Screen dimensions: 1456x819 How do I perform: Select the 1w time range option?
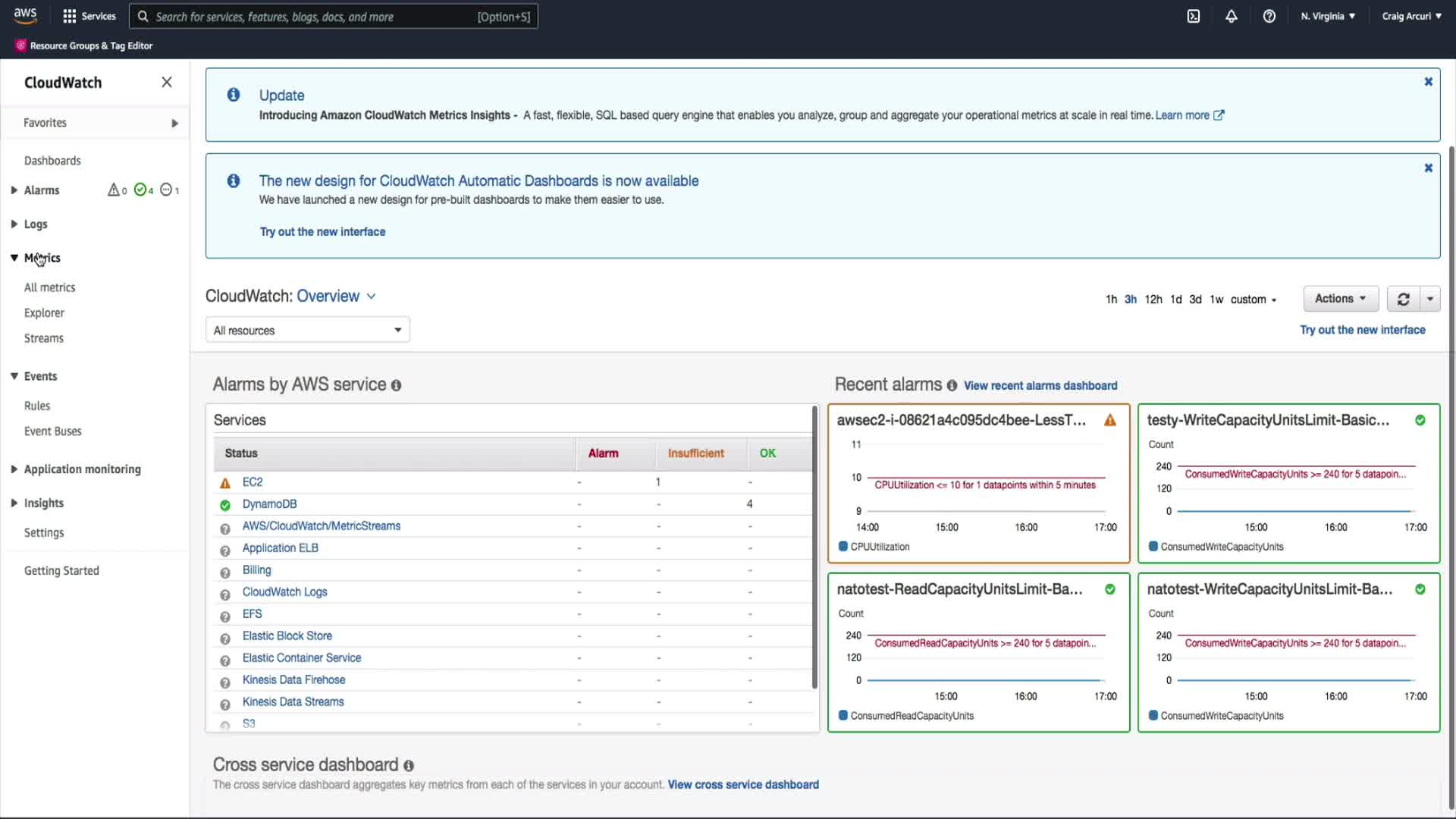1216,300
